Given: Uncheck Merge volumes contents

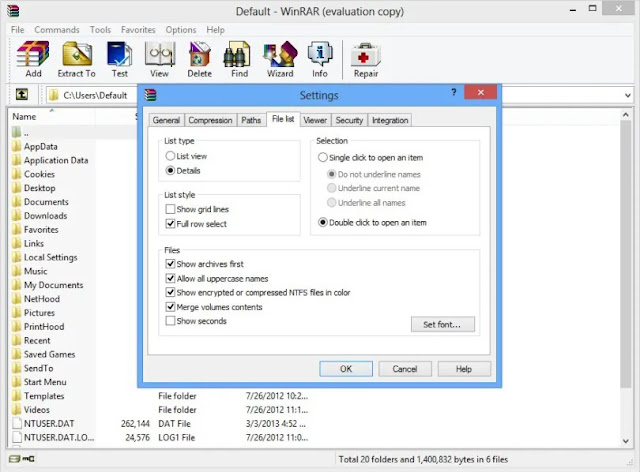Looking at the screenshot, I should [x=170, y=307].
